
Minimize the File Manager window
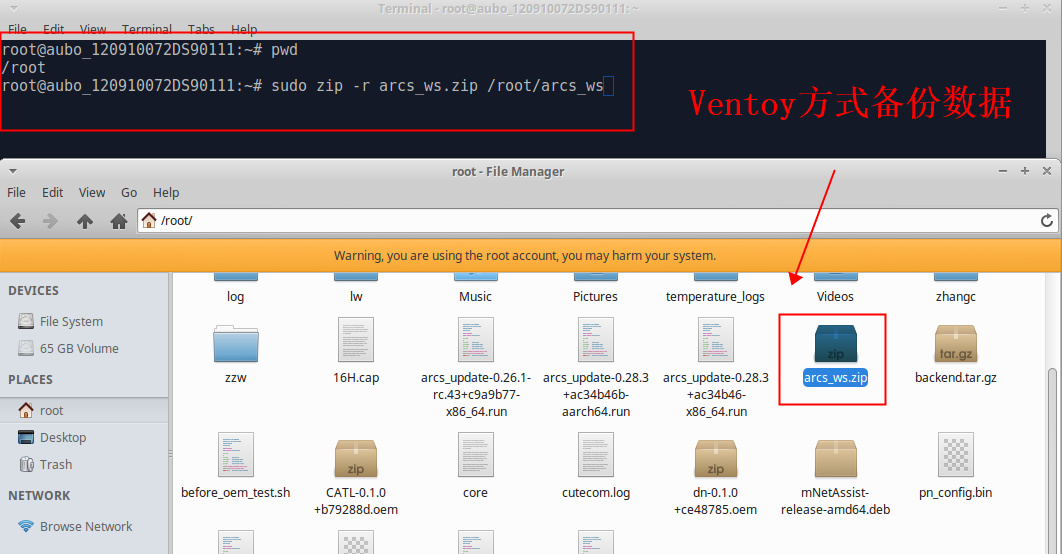[x=1002, y=171]
